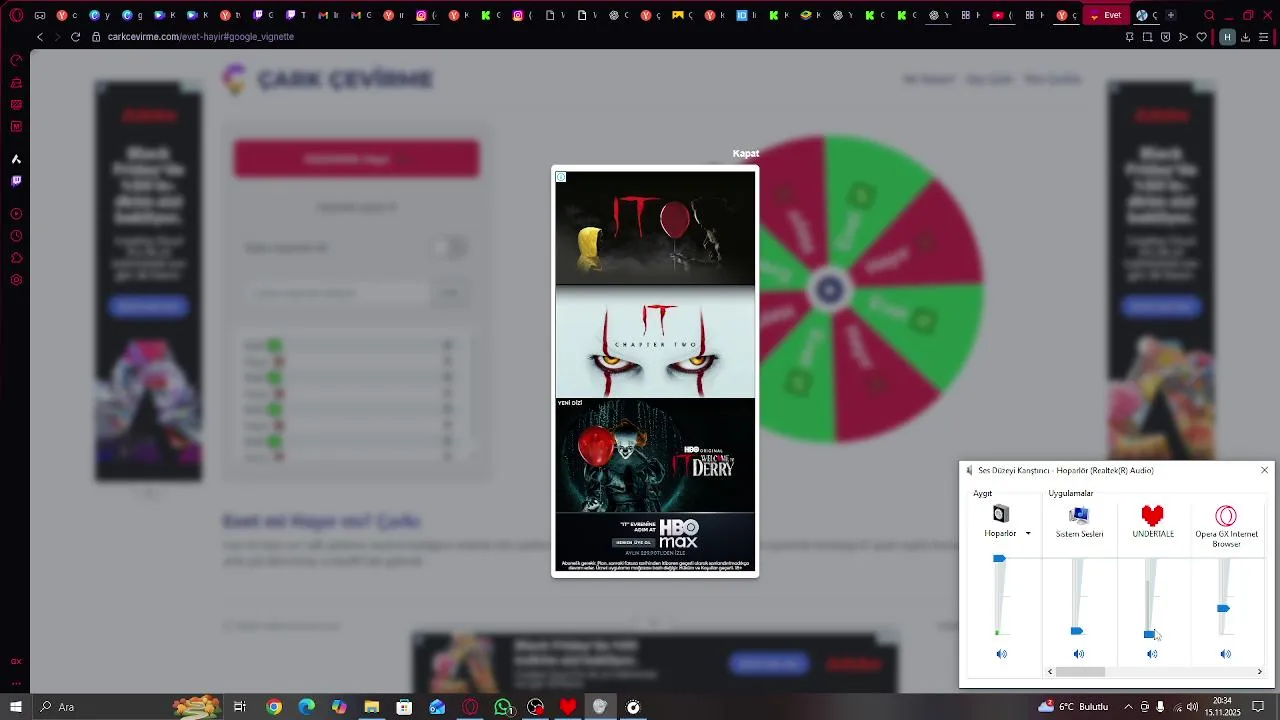Open the Easy Setup menu icon
This screenshot has height=720, width=1280.
pos(1264,37)
